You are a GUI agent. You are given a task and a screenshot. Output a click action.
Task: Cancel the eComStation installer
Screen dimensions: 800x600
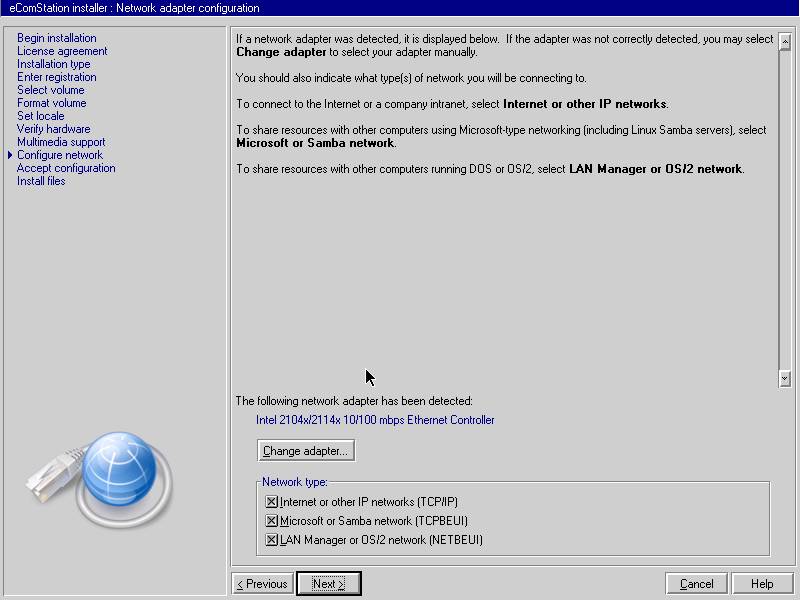pos(696,584)
